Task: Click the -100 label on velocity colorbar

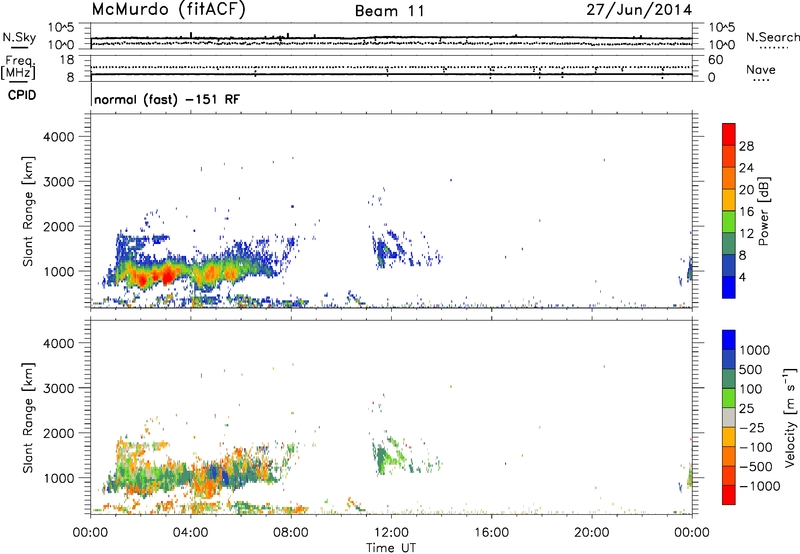Action: point(756,447)
